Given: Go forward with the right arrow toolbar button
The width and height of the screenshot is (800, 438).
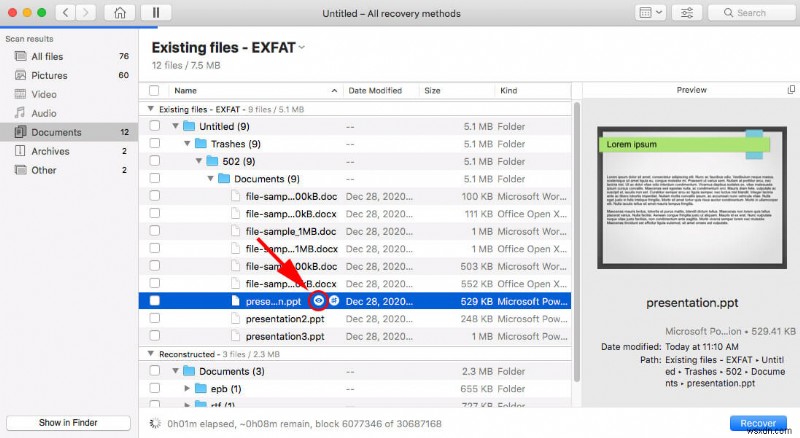Looking at the screenshot, I should point(86,12).
